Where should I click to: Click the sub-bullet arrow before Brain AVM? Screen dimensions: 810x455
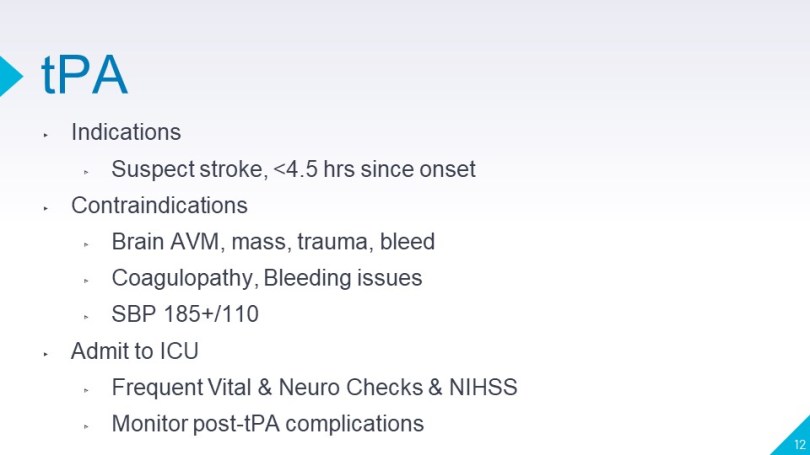point(87,244)
